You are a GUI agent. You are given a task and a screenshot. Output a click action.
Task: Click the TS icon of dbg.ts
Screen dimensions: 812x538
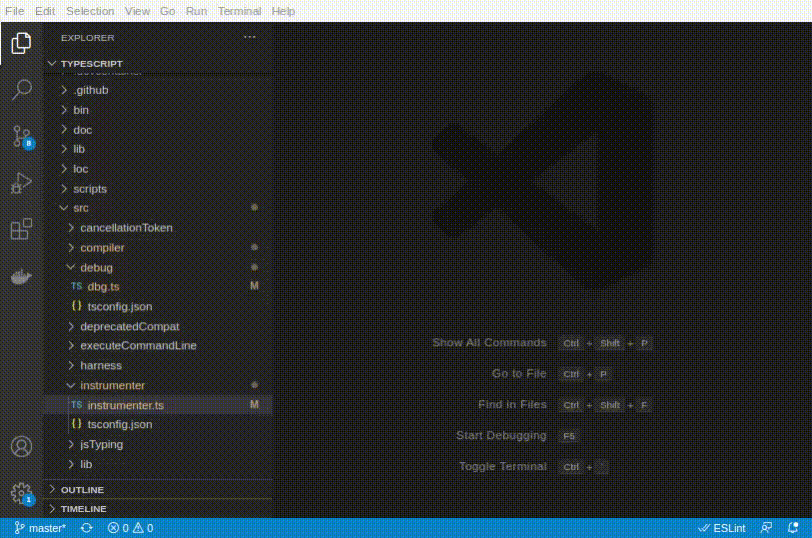(x=77, y=286)
